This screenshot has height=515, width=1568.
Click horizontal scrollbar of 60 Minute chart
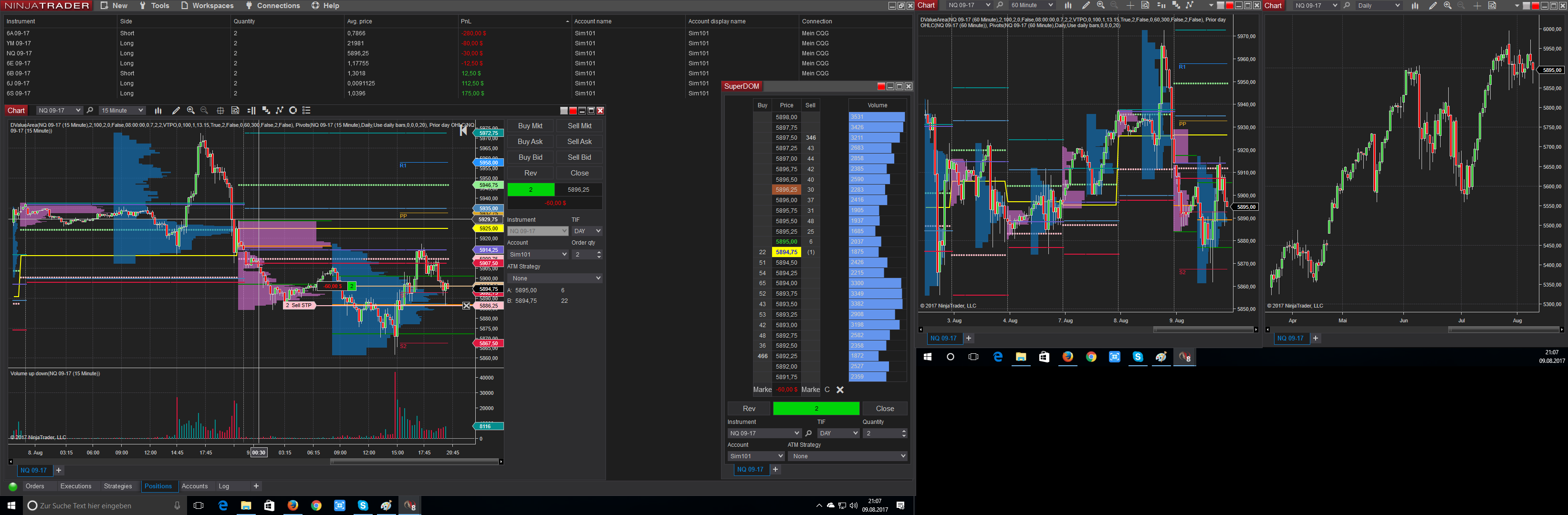tap(1204, 330)
